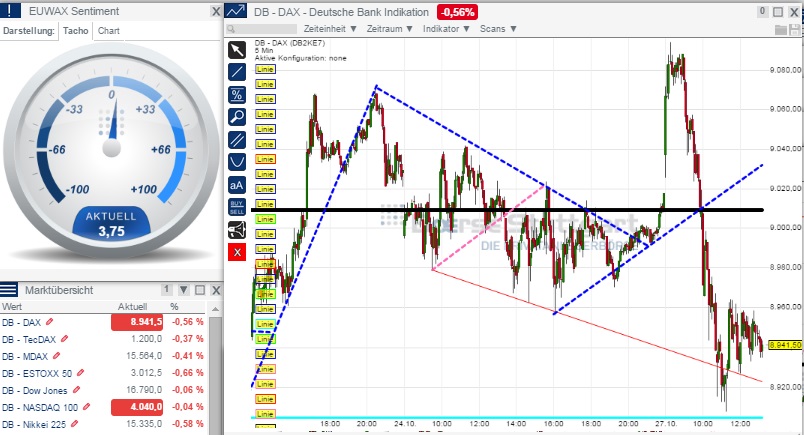
Task: Click the red X delete tool
Action: click(236, 252)
